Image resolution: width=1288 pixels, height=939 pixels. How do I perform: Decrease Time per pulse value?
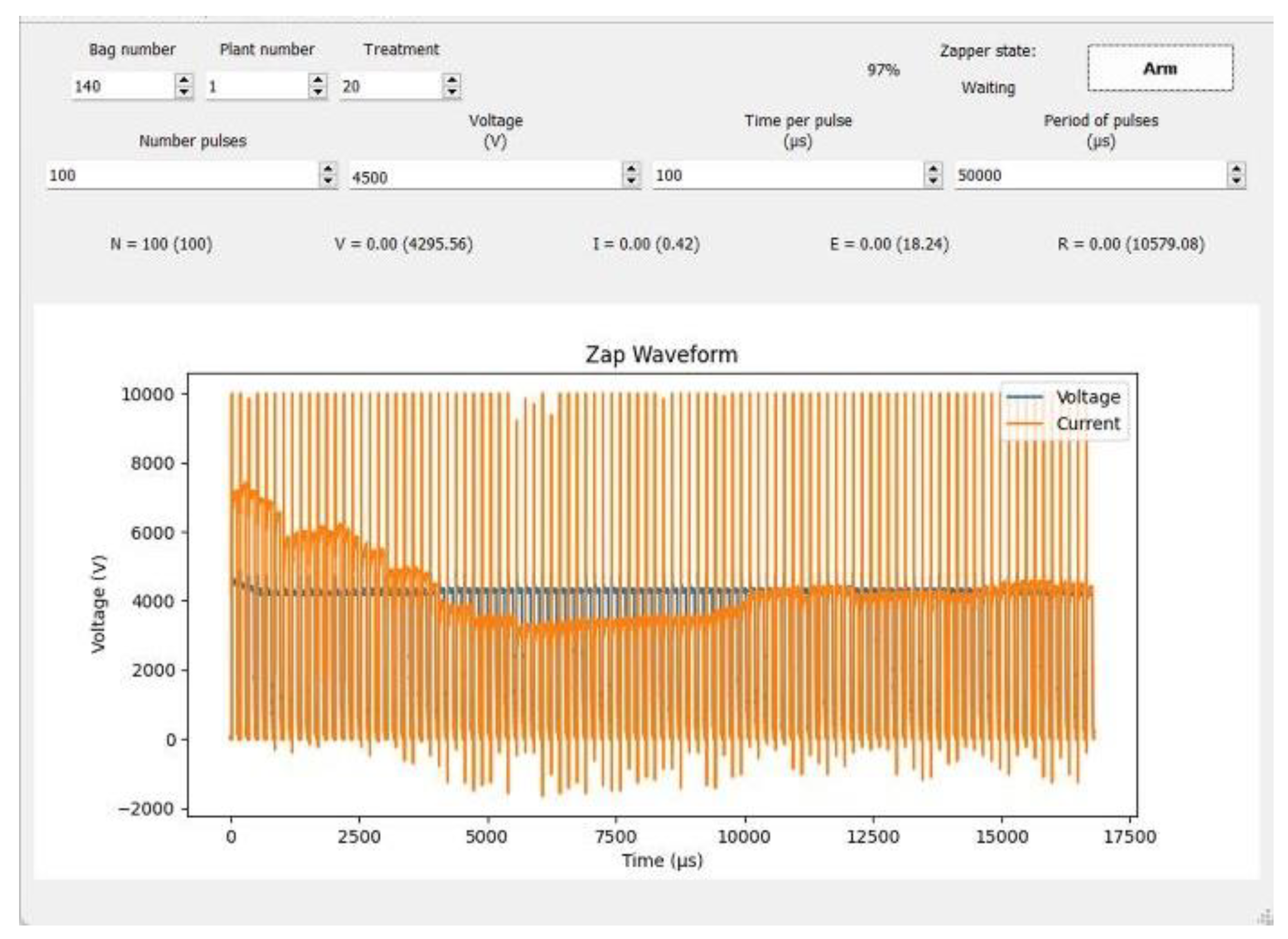(x=933, y=181)
